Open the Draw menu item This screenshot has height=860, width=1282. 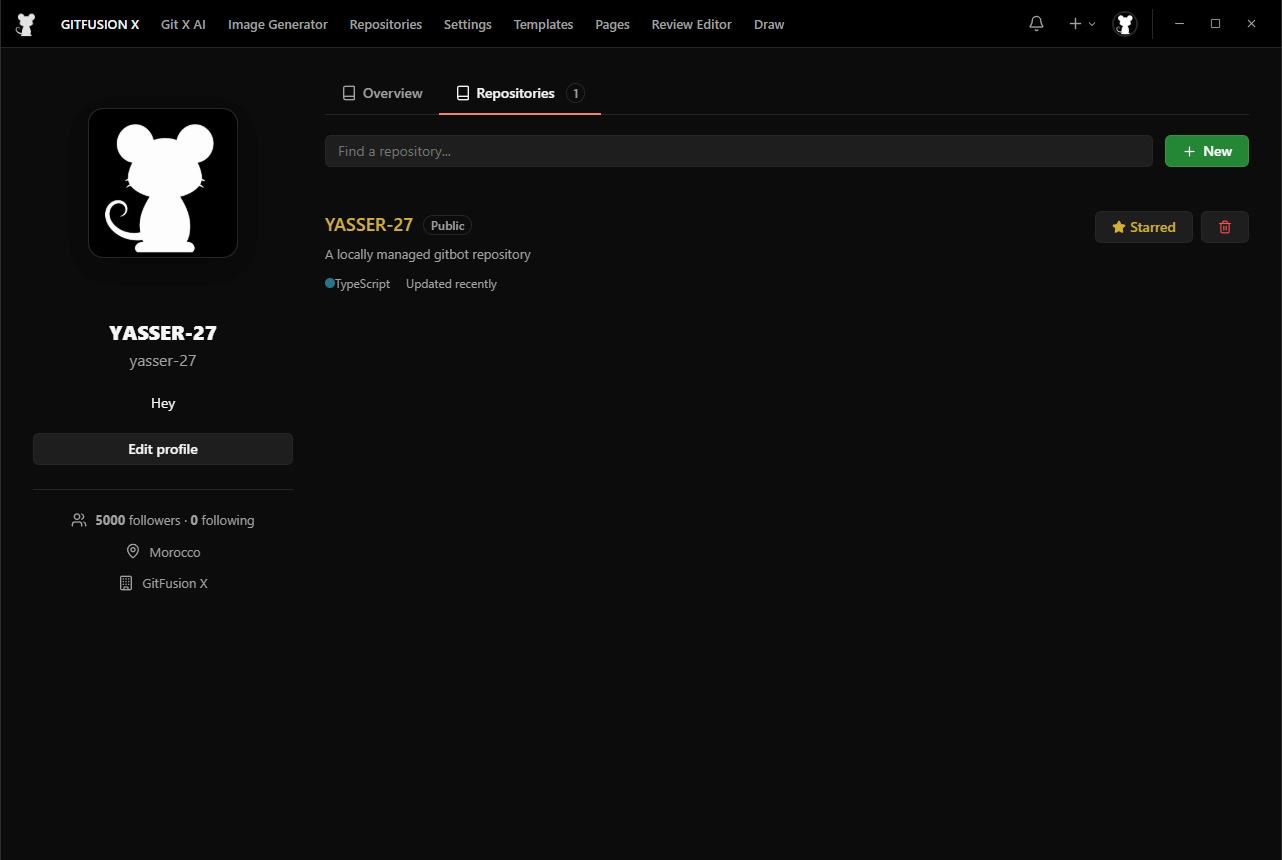tap(769, 24)
